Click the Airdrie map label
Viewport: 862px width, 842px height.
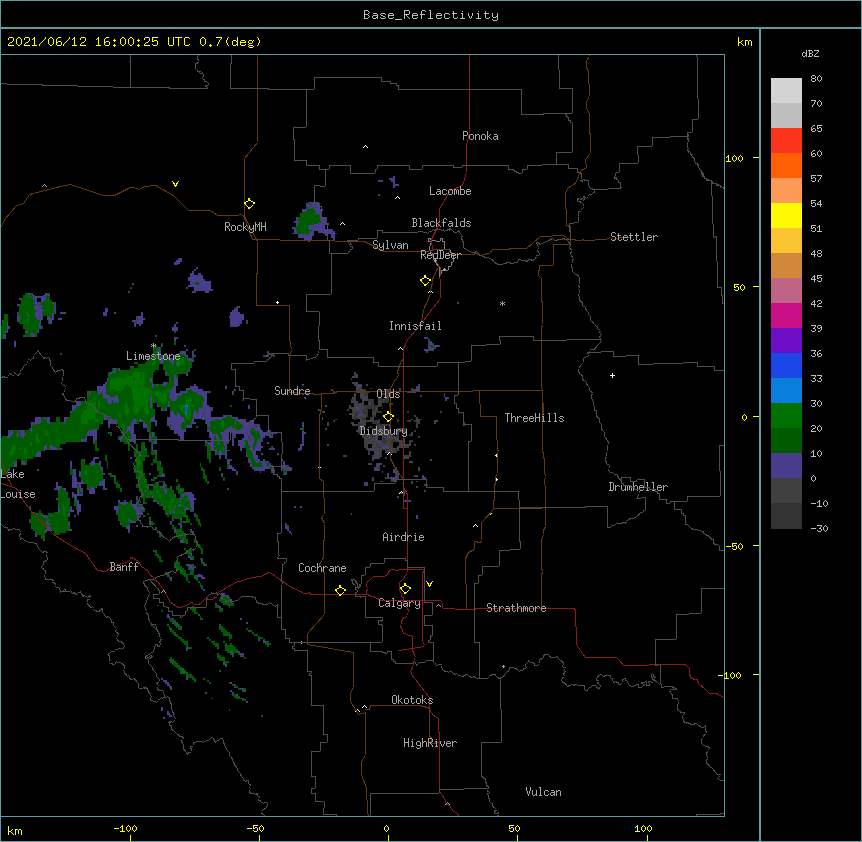coord(404,537)
